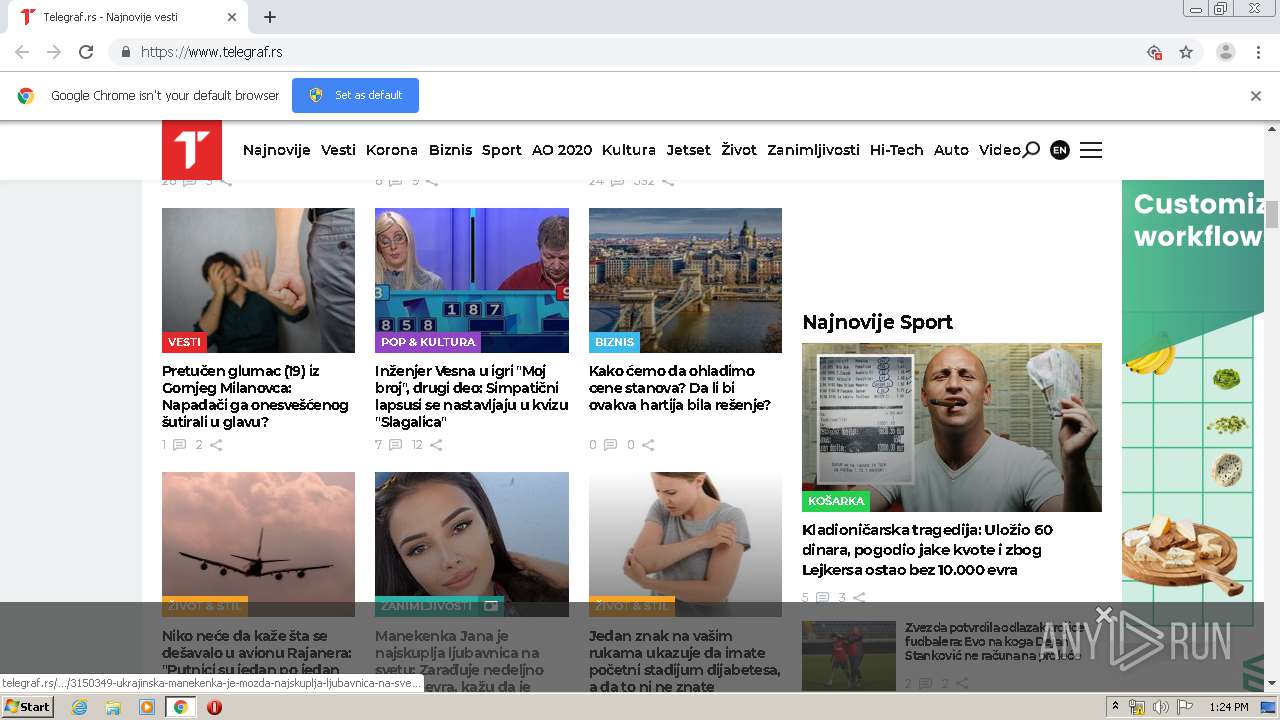Open the Život menu item
The image size is (1280, 720).
pos(739,150)
